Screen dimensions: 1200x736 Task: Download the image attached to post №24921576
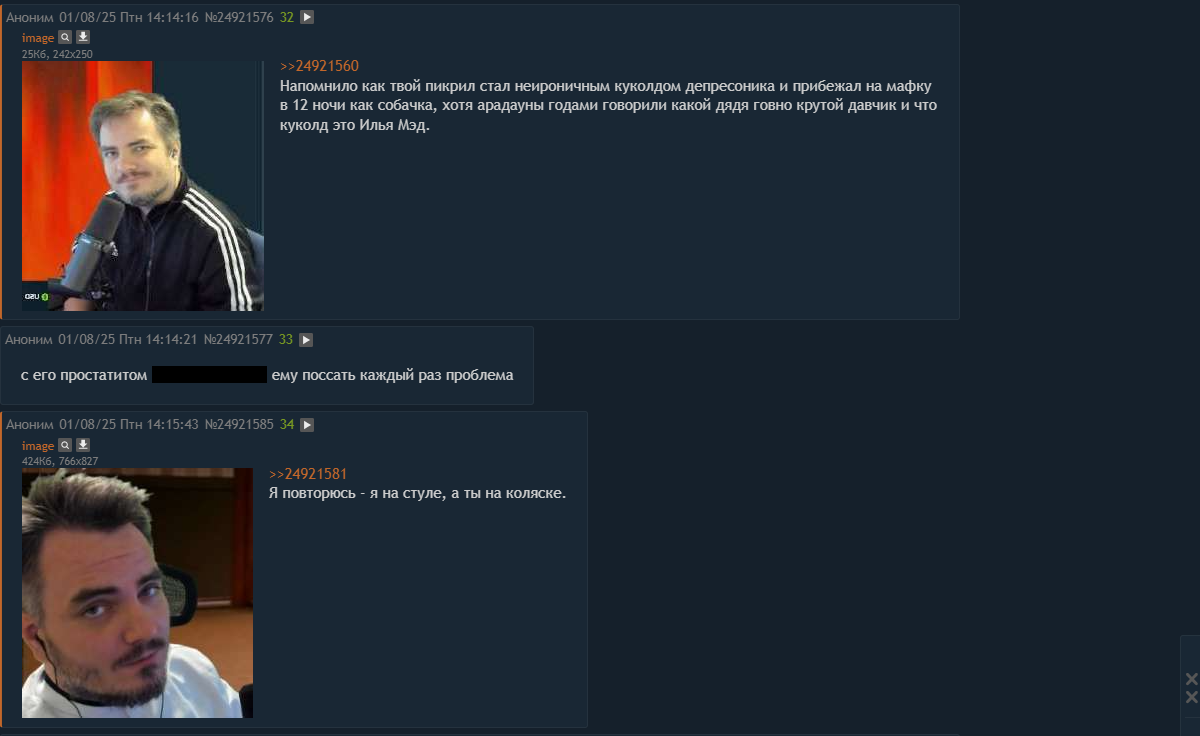(83, 37)
